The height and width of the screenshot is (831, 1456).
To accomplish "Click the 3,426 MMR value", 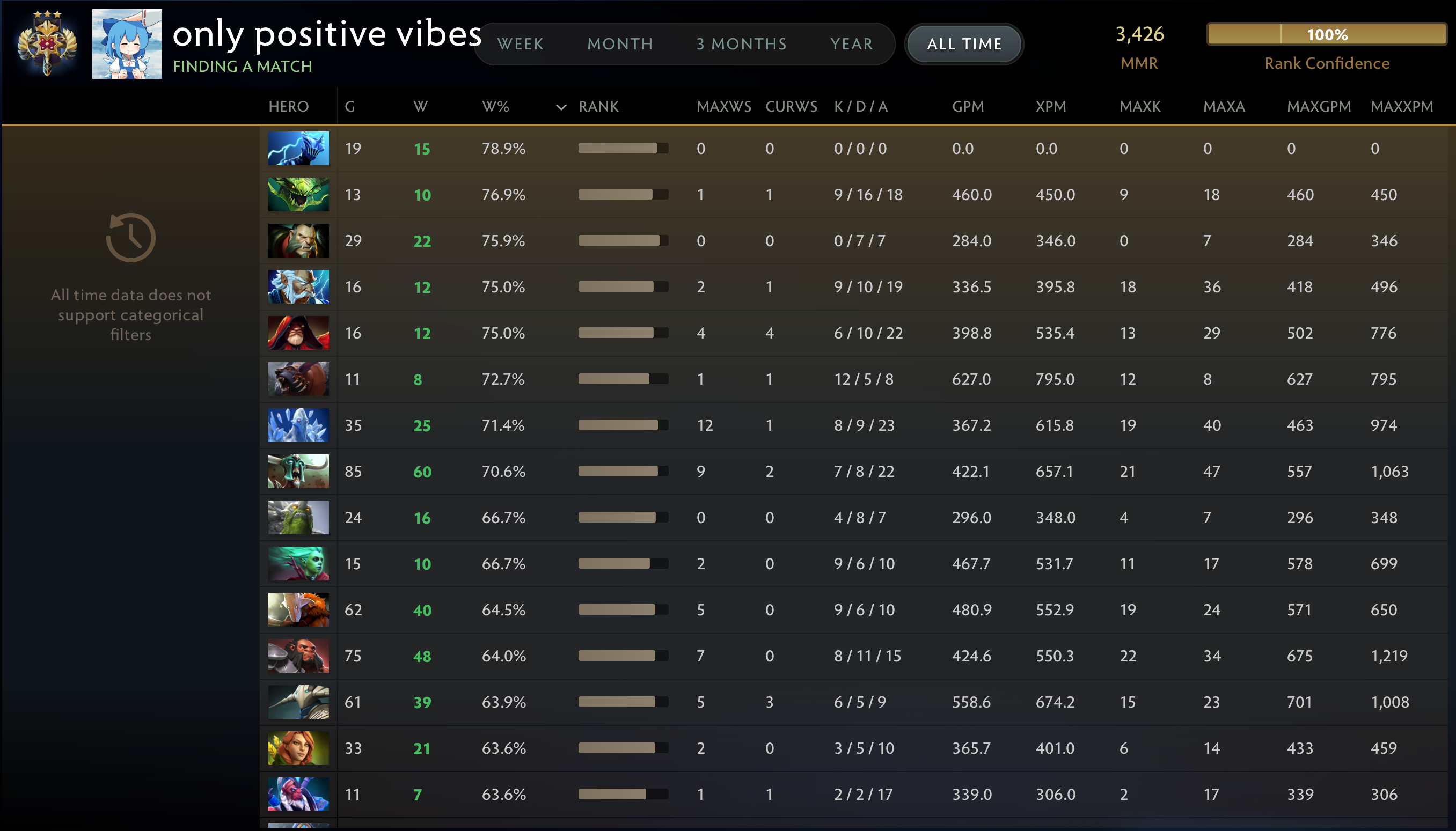I will pos(1140,34).
